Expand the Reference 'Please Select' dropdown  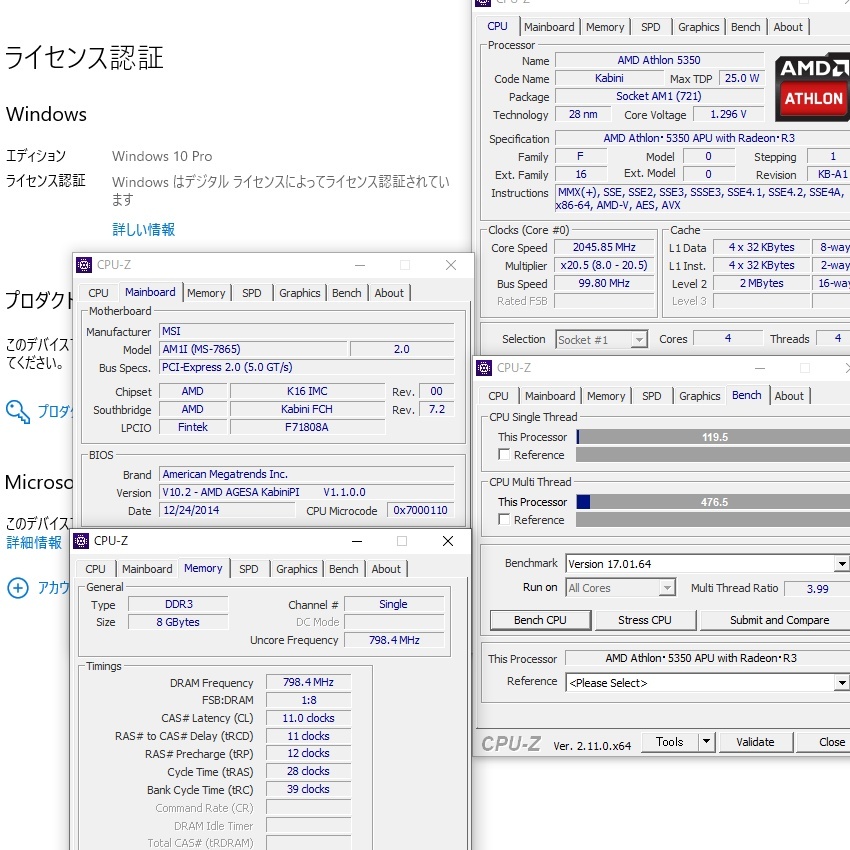pos(841,683)
